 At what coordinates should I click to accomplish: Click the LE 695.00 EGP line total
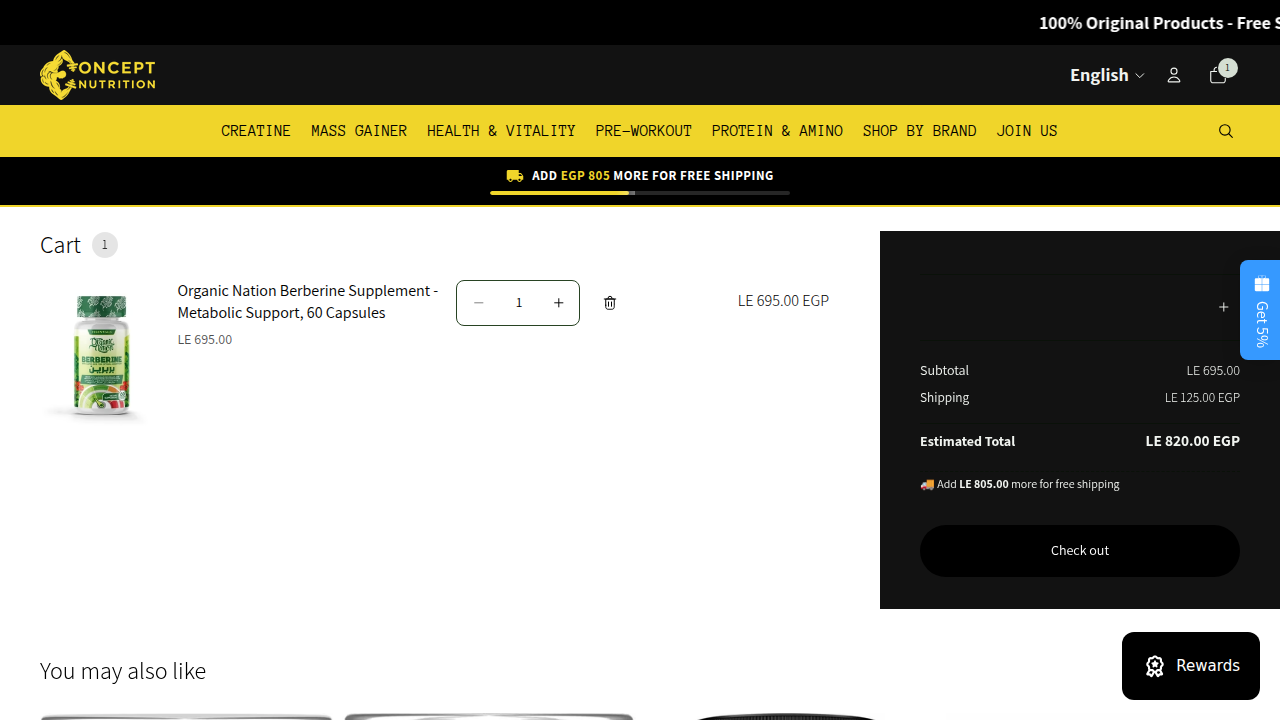click(783, 300)
